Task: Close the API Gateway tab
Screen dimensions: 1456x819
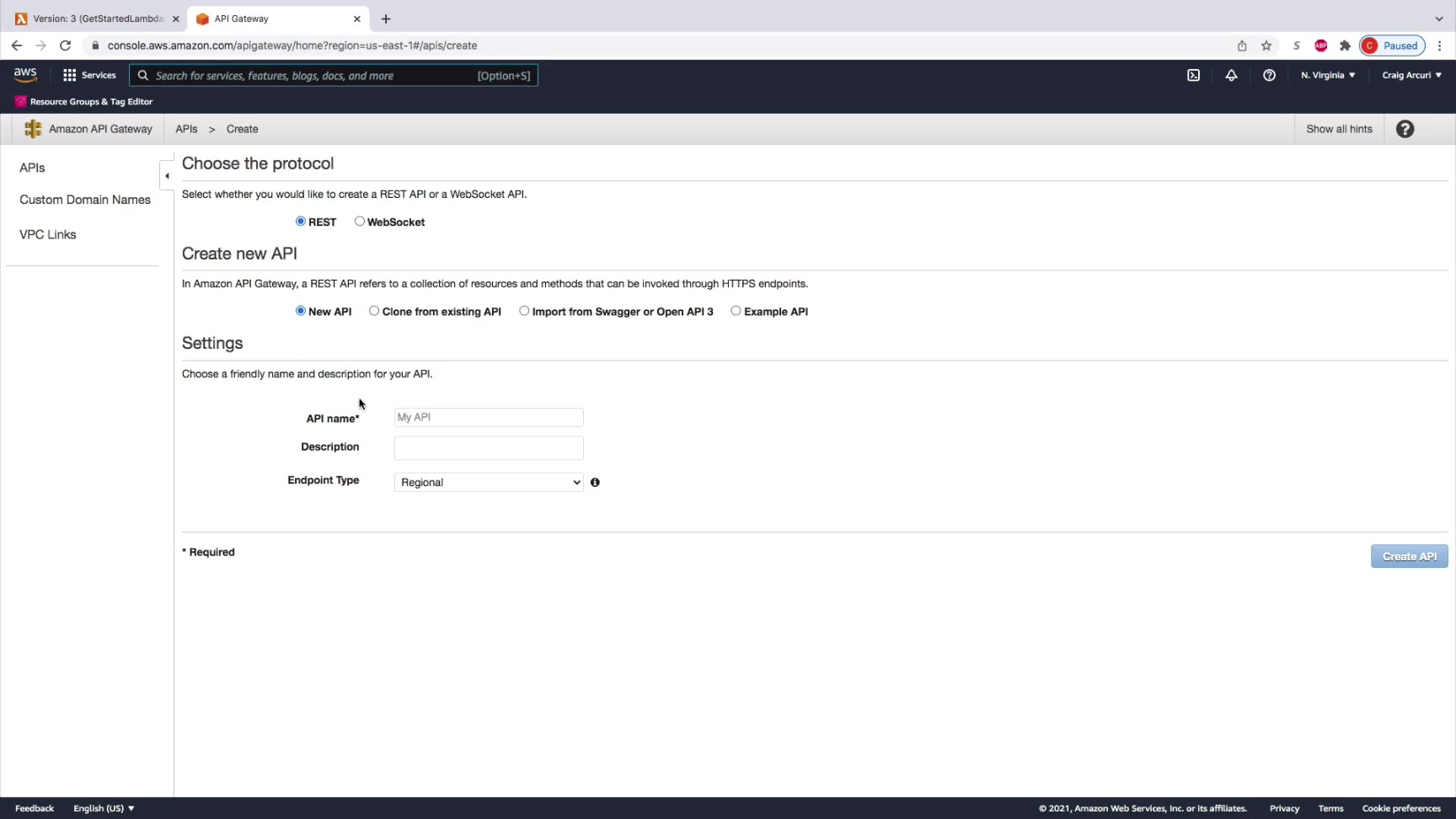Action: click(x=357, y=19)
